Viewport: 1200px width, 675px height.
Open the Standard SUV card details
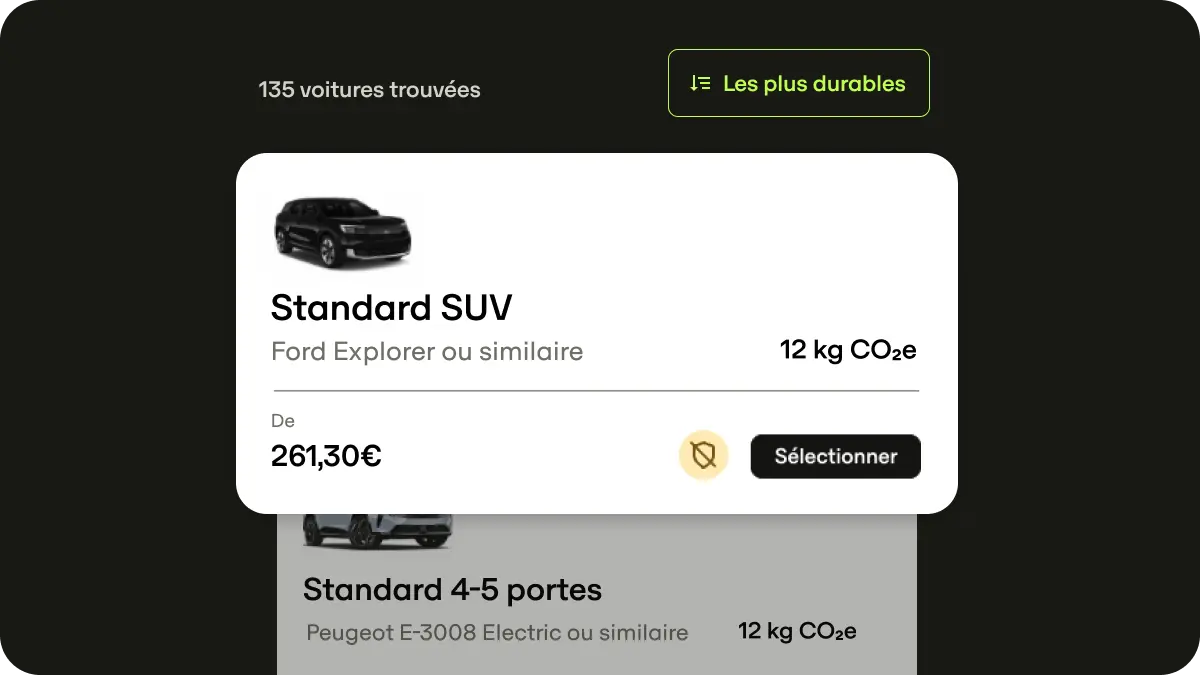pyautogui.click(x=596, y=332)
